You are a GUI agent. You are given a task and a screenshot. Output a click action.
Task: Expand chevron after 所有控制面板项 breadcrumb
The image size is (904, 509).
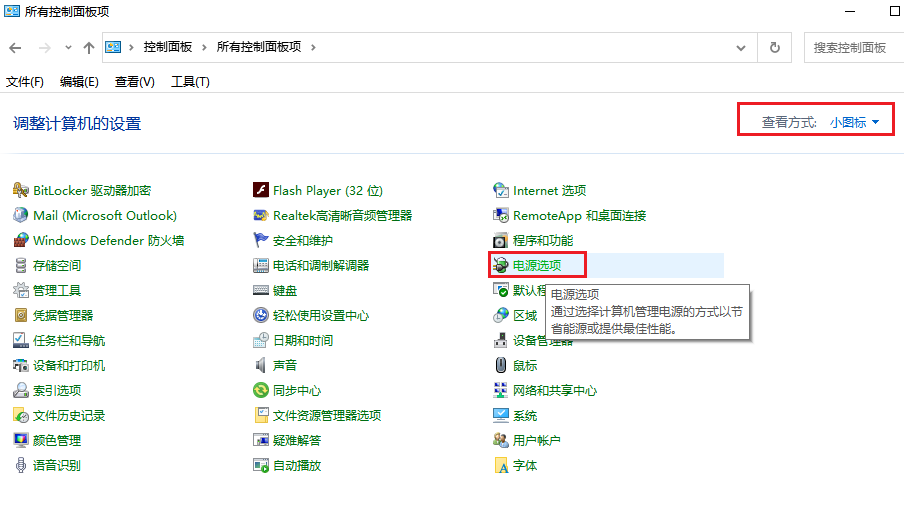313,47
